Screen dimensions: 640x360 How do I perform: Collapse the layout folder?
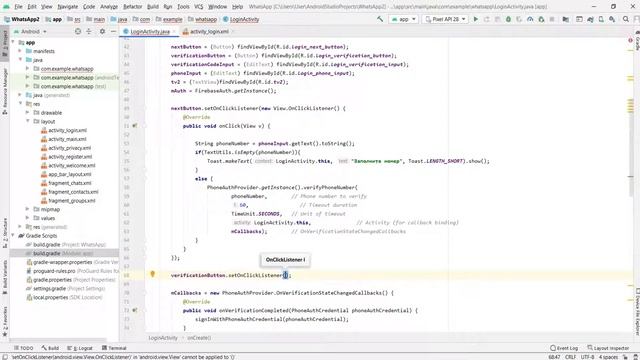coord(28,121)
